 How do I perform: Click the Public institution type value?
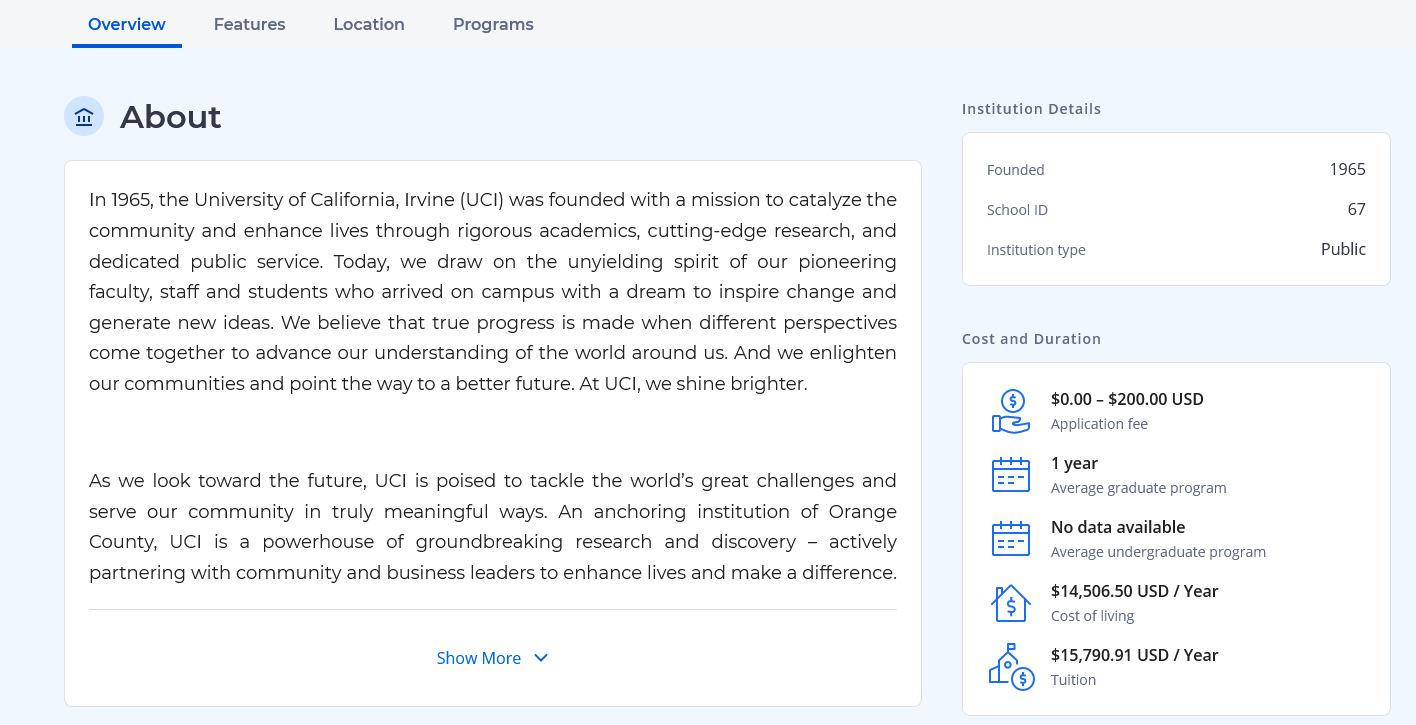point(1343,249)
